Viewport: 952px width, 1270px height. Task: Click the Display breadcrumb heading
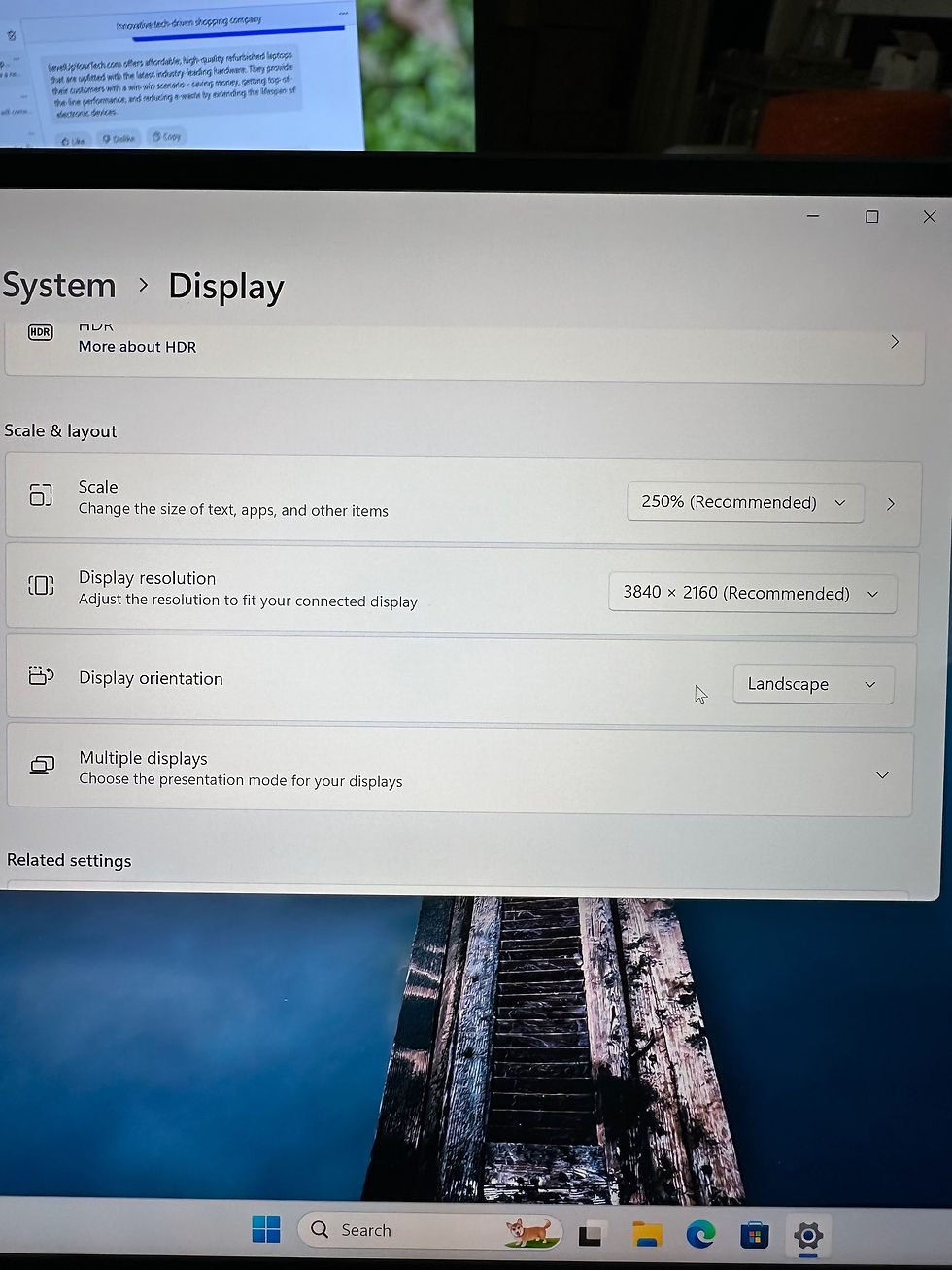point(226,287)
